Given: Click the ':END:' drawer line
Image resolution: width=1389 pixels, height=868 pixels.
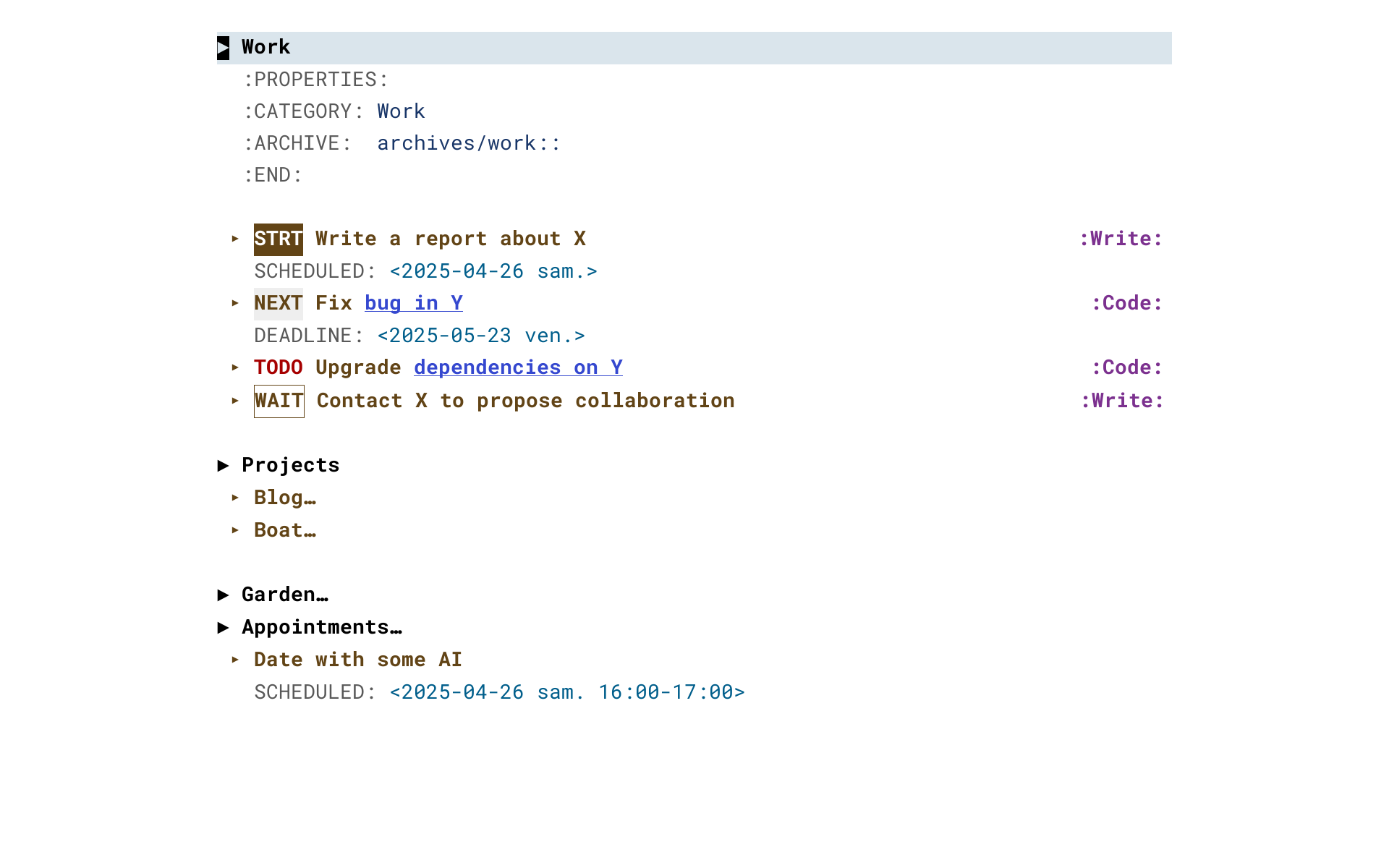Looking at the screenshot, I should (273, 176).
